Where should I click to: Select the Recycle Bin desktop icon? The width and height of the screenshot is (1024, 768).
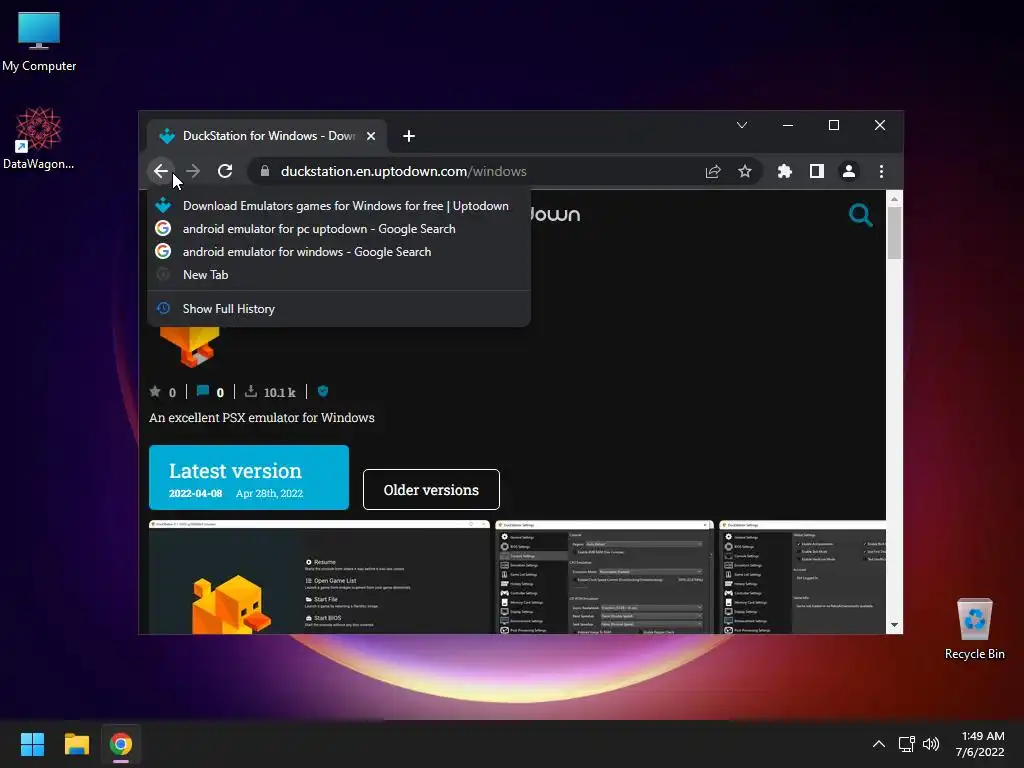tap(974, 629)
